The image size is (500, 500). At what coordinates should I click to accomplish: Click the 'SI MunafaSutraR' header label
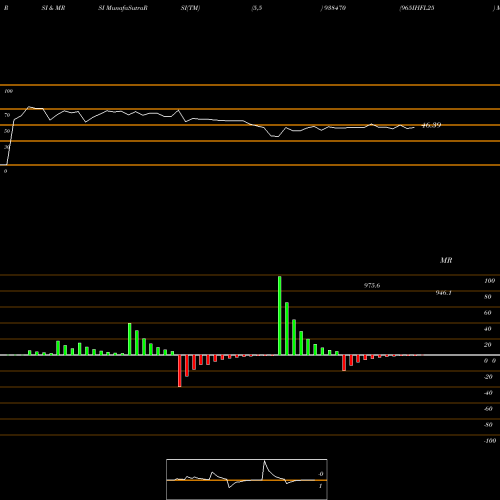point(123,8)
